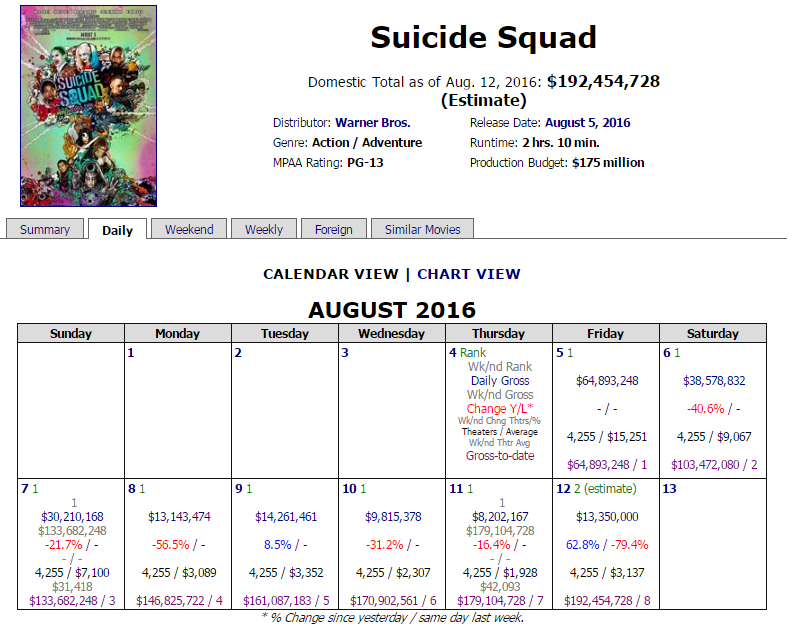Switch to Chart View
This screenshot has width=804, height=626.
click(469, 274)
